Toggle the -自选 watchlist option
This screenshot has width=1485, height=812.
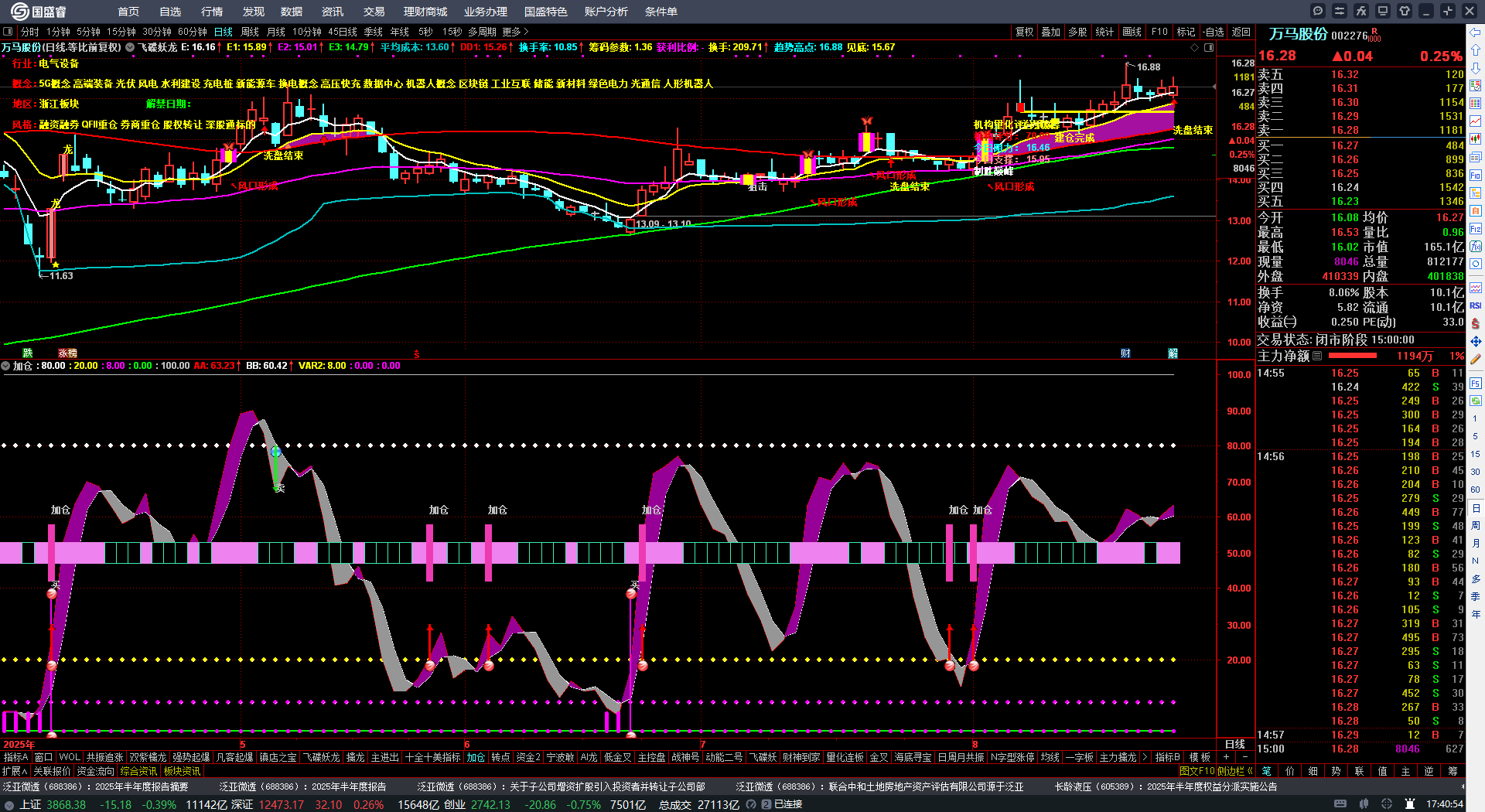click(1213, 32)
